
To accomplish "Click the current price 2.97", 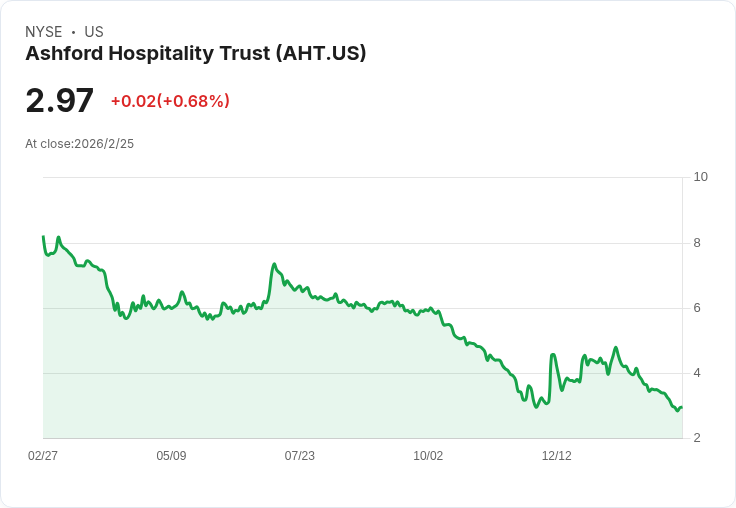I will point(60,100).
